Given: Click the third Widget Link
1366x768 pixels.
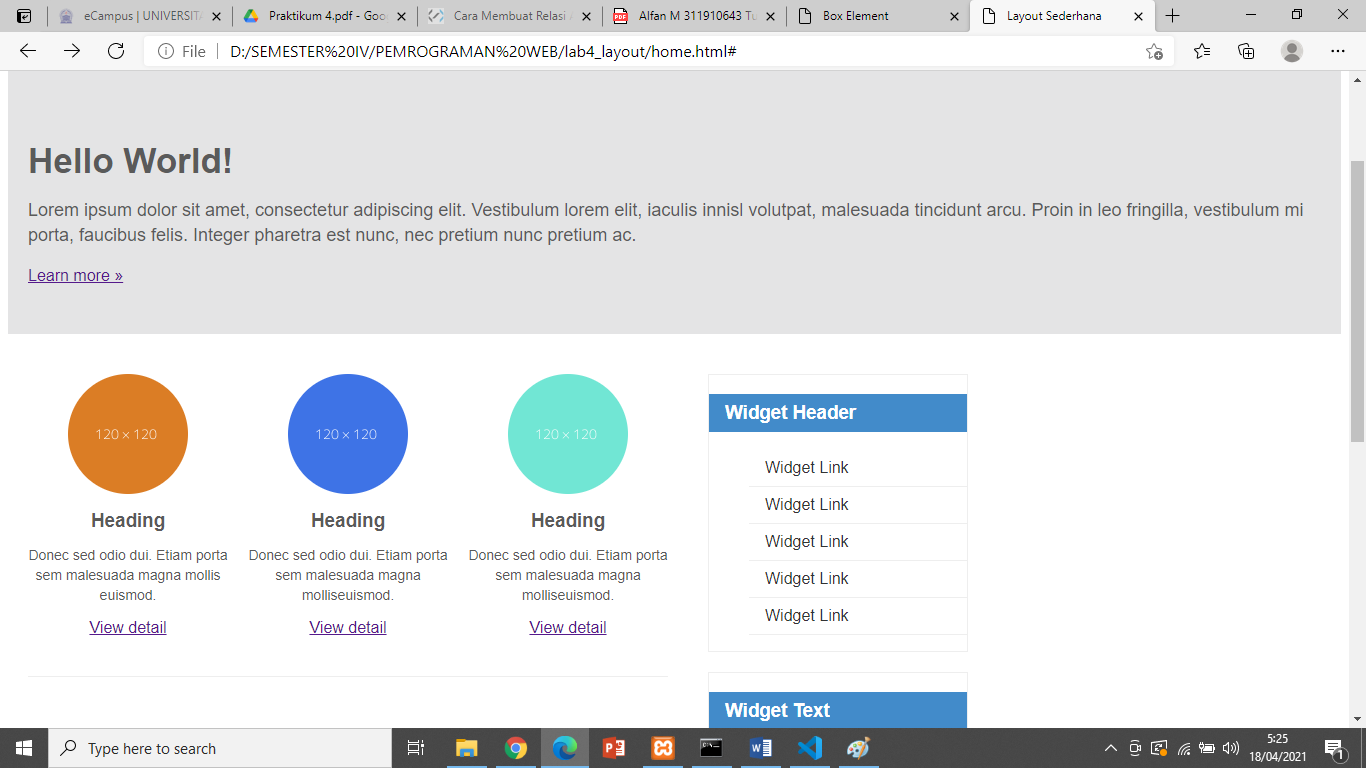Looking at the screenshot, I should pyautogui.click(x=806, y=541).
